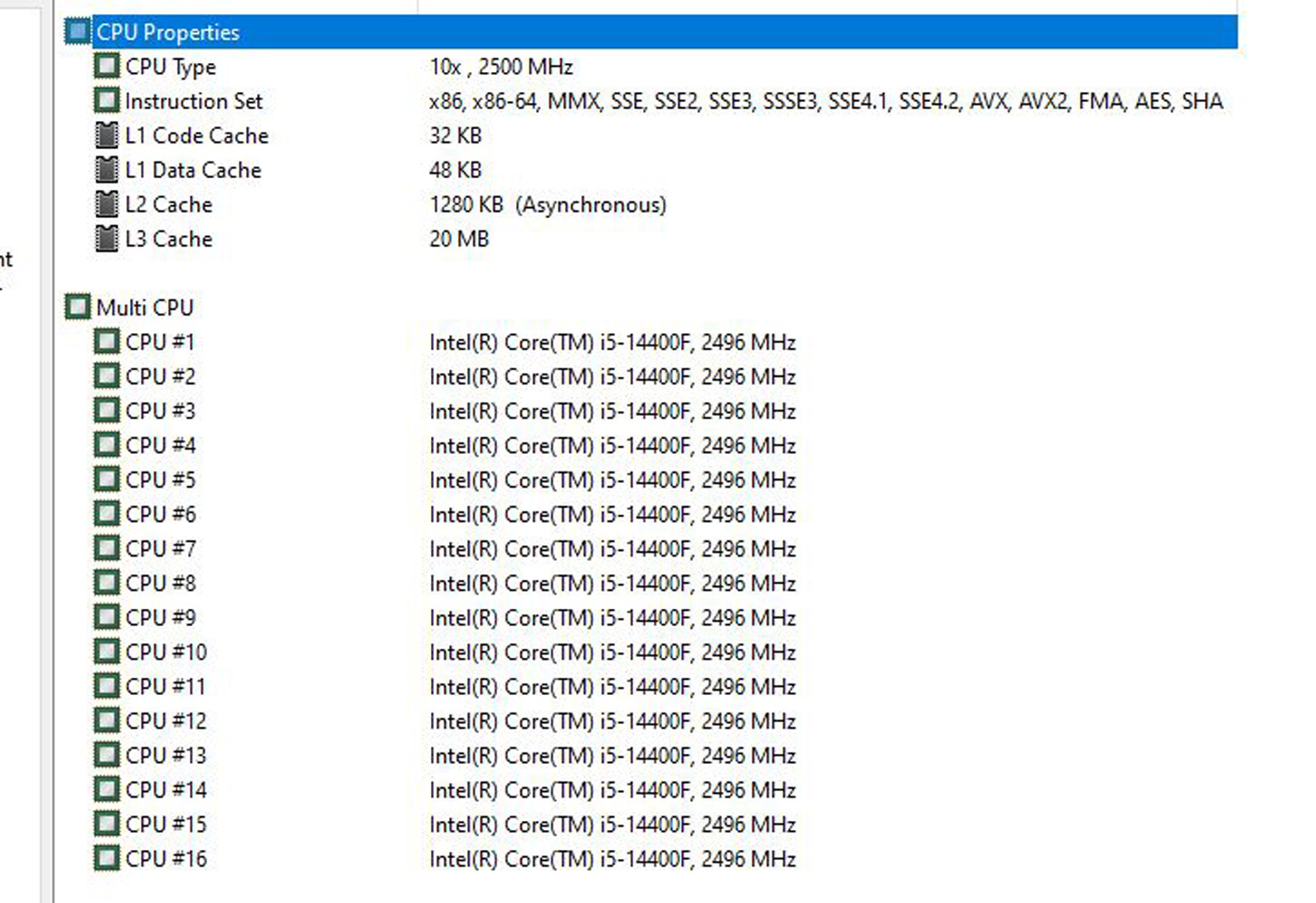Click the 48 KB value
Screen dimensions: 1316x903
click(x=455, y=170)
